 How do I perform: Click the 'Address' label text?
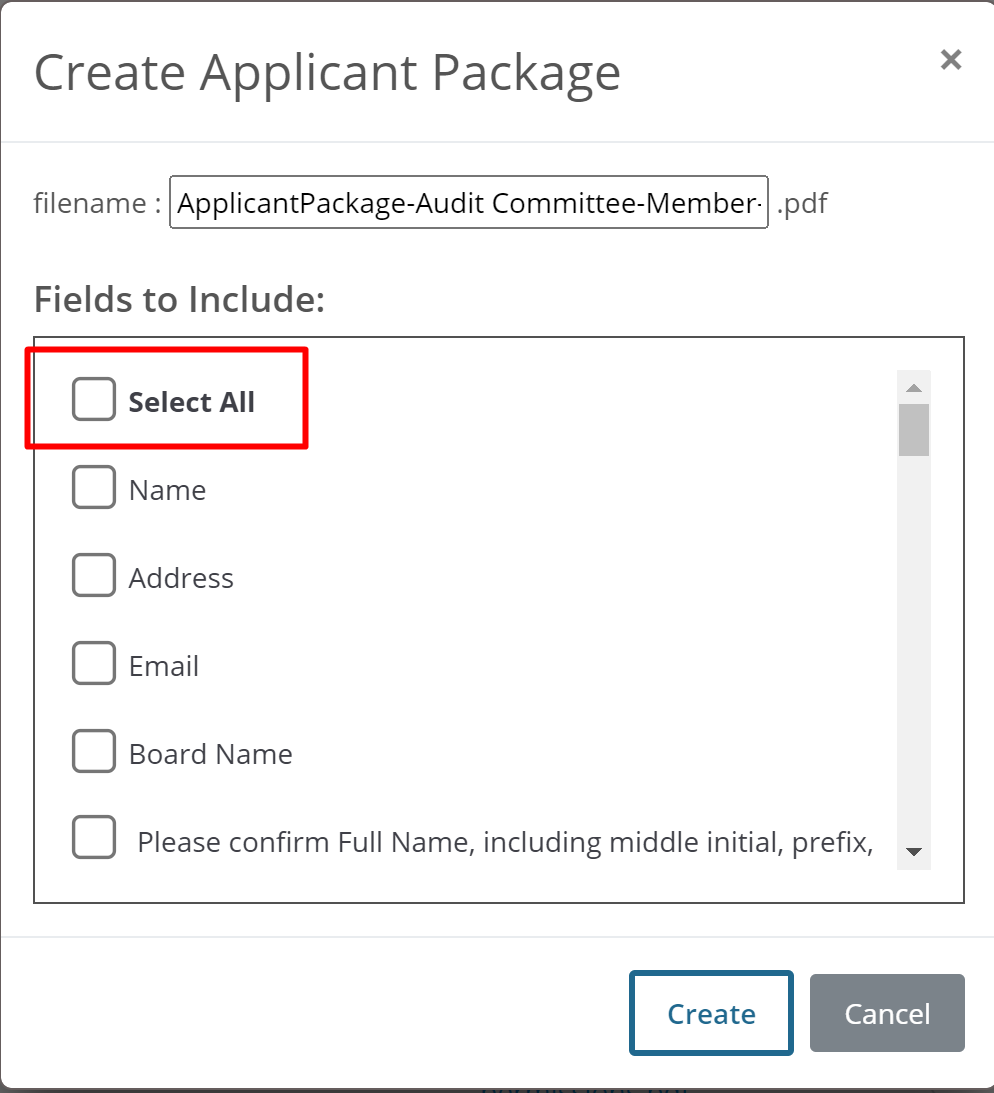tap(181, 578)
